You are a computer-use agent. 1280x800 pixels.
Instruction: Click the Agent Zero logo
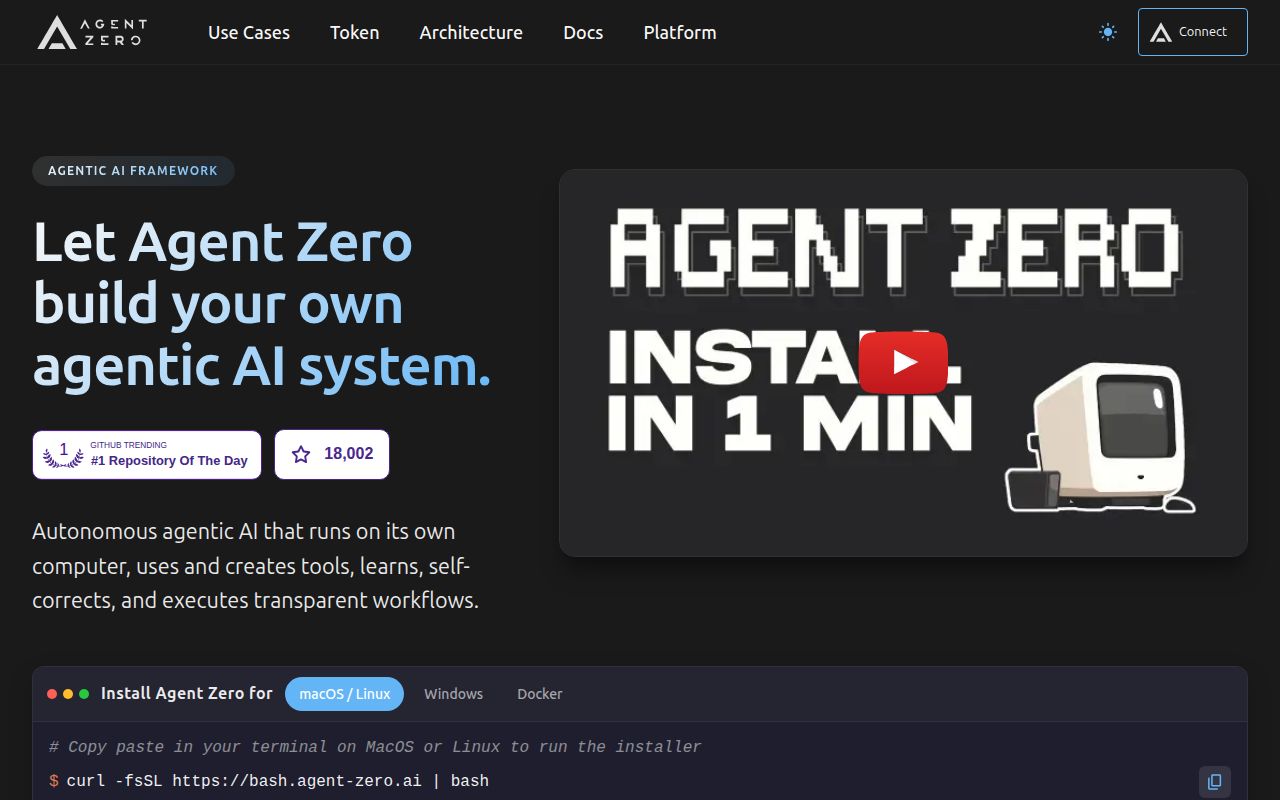pyautogui.click(x=92, y=32)
